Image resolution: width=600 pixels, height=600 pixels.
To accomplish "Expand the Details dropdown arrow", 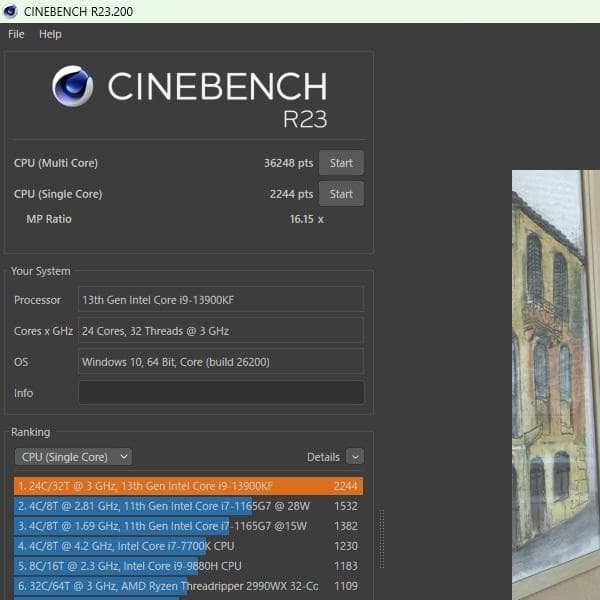I will 355,457.
